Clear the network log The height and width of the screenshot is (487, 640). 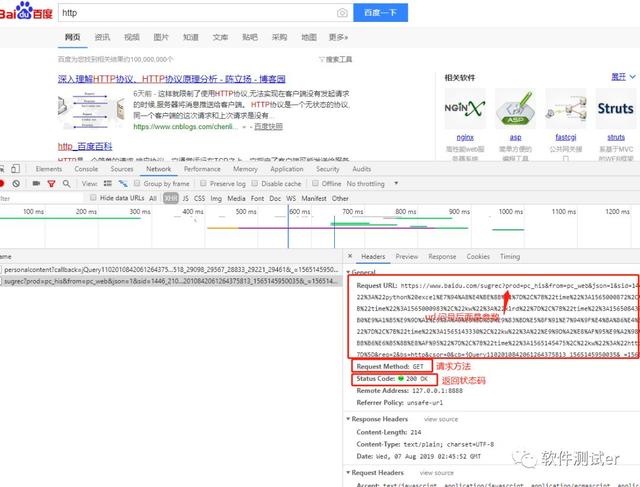(16, 184)
